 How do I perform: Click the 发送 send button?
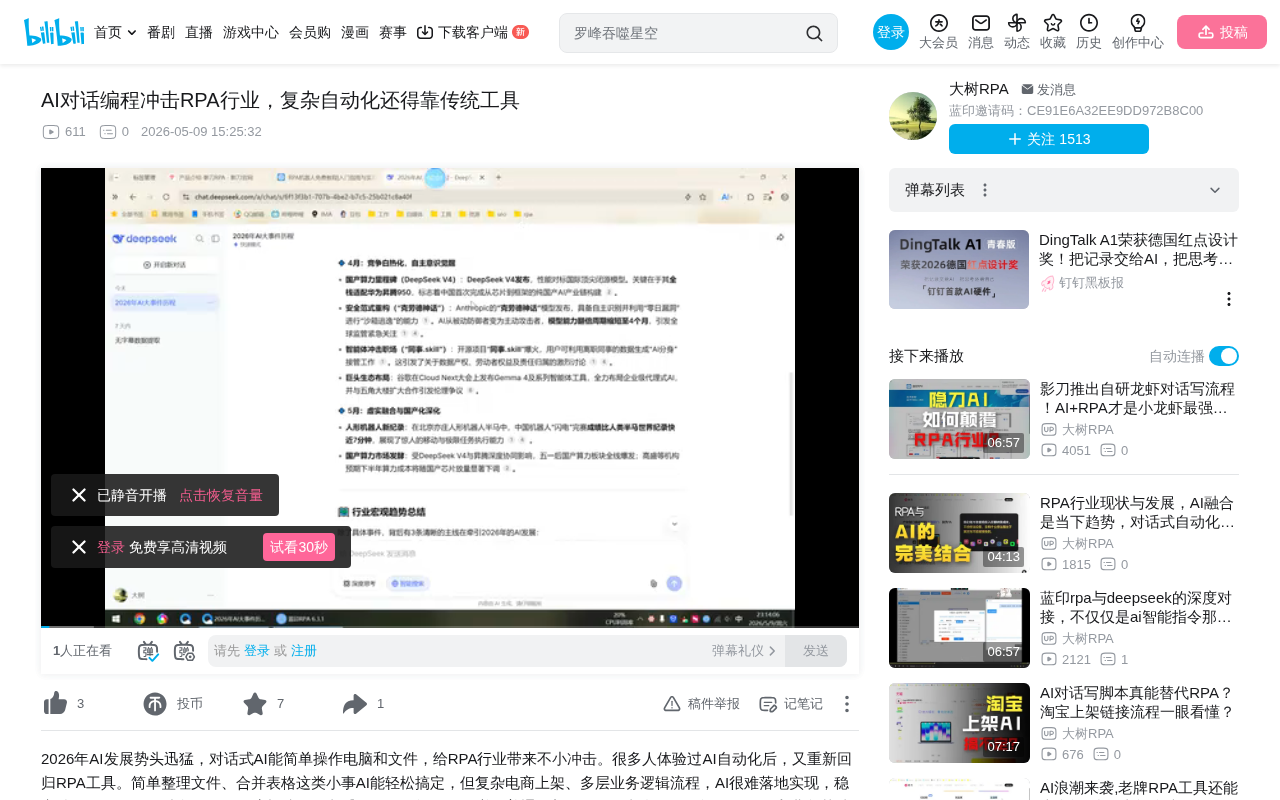click(816, 651)
